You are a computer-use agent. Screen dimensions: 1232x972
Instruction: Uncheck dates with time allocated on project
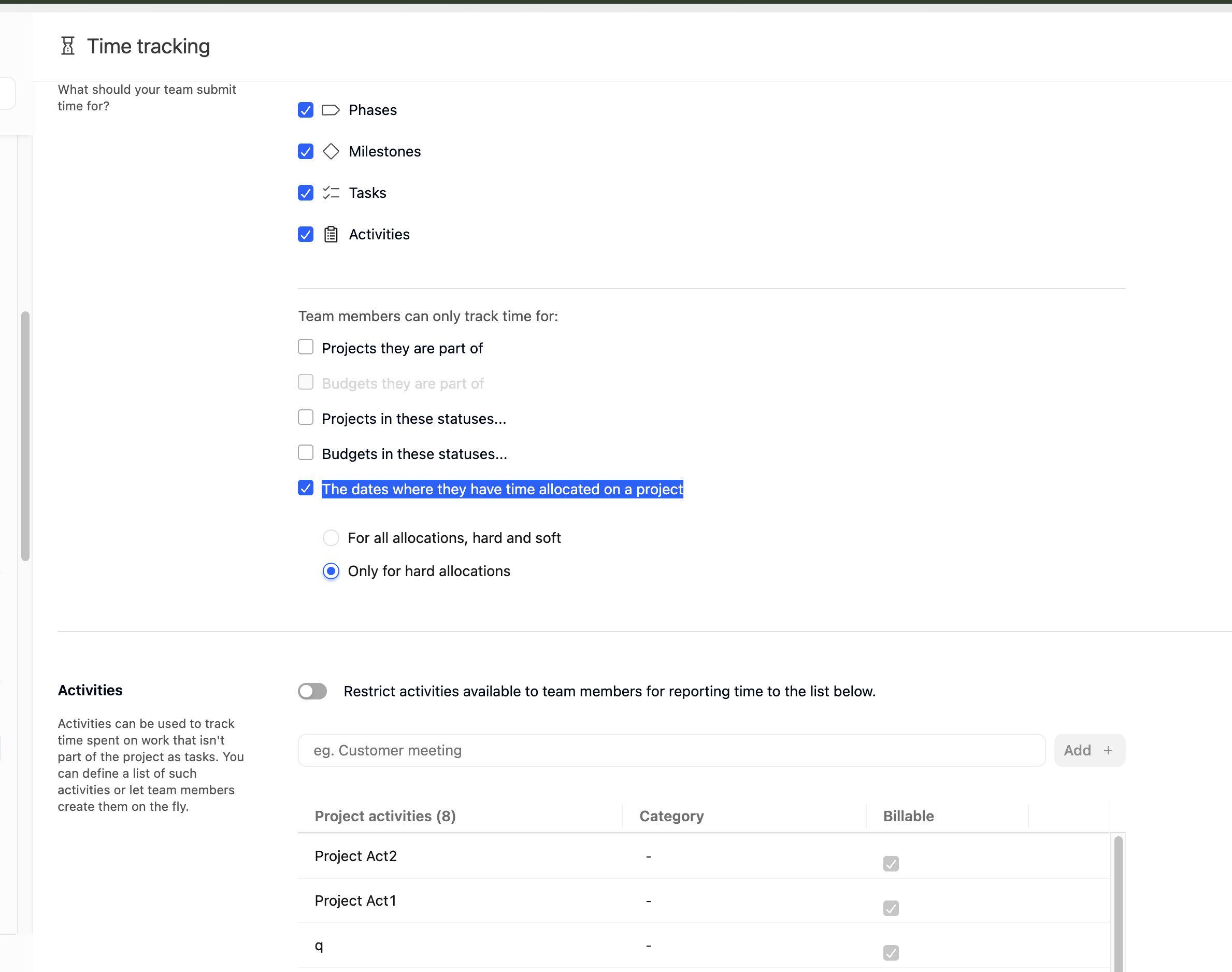pos(306,488)
